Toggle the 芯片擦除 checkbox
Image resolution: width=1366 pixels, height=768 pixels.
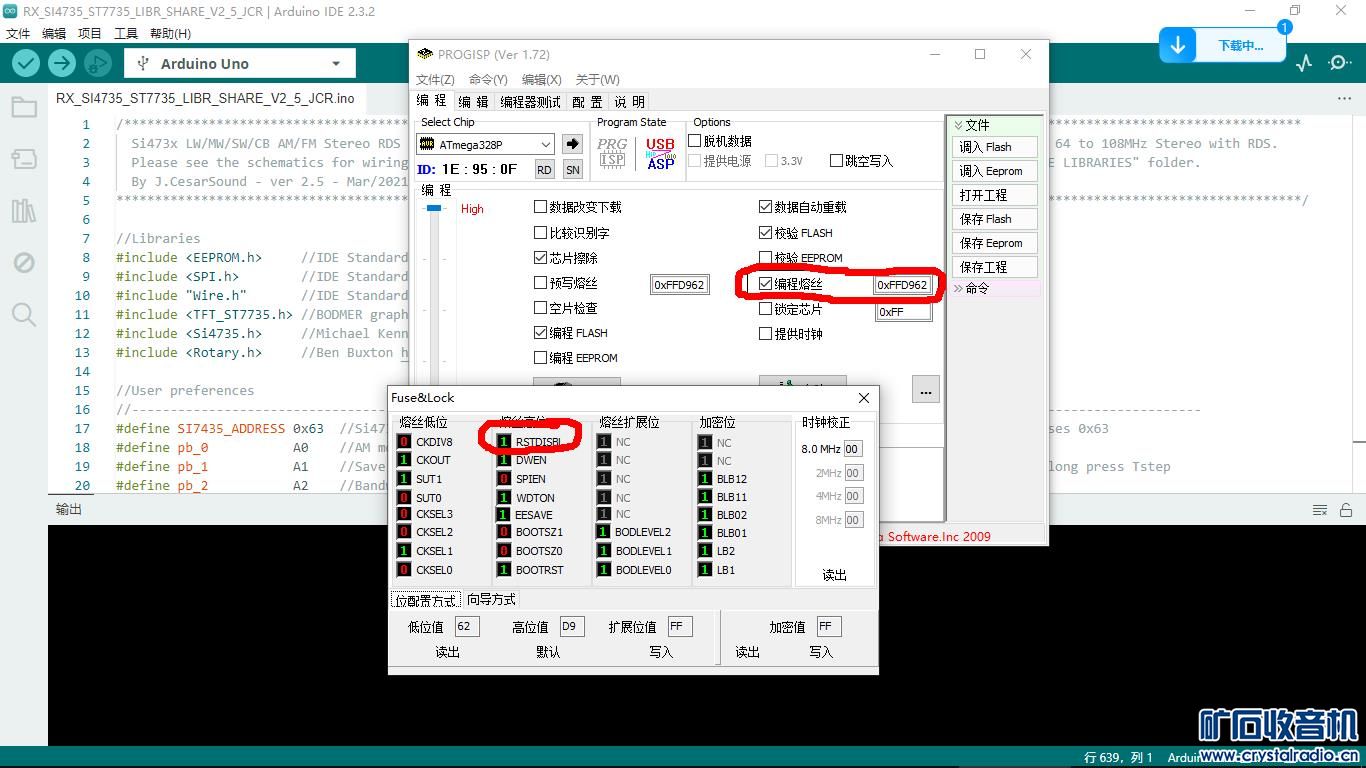541,257
